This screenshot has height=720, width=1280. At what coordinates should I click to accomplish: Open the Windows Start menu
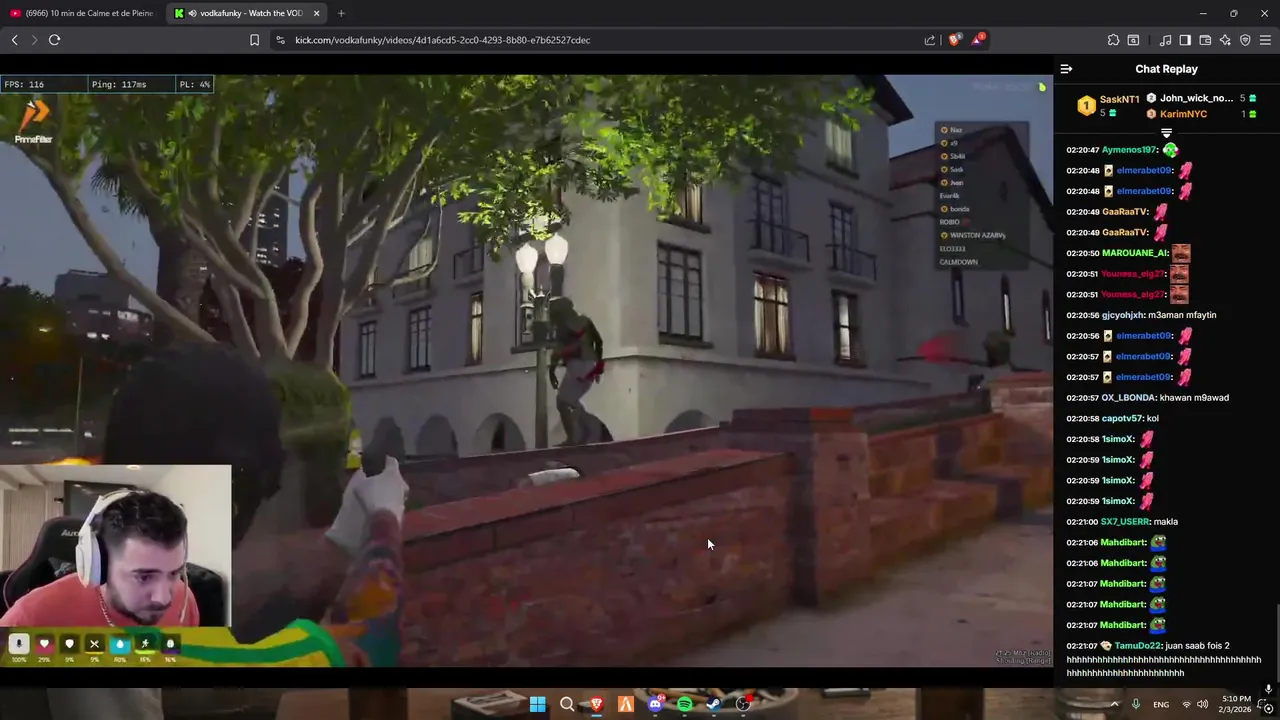tap(537, 704)
